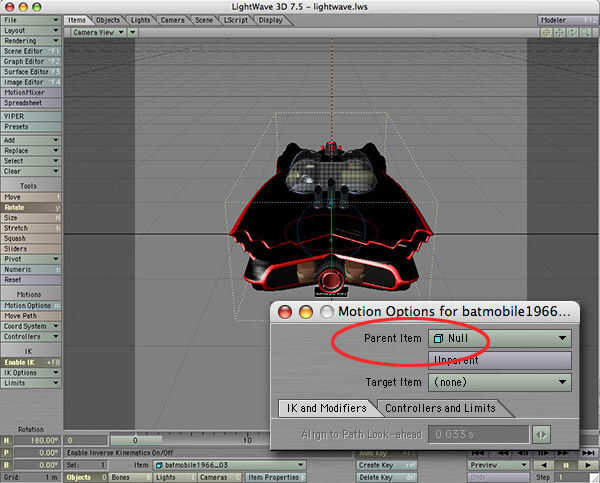This screenshot has height=483, width=600.
Task: Expand the Add dropdown
Action: [31, 140]
